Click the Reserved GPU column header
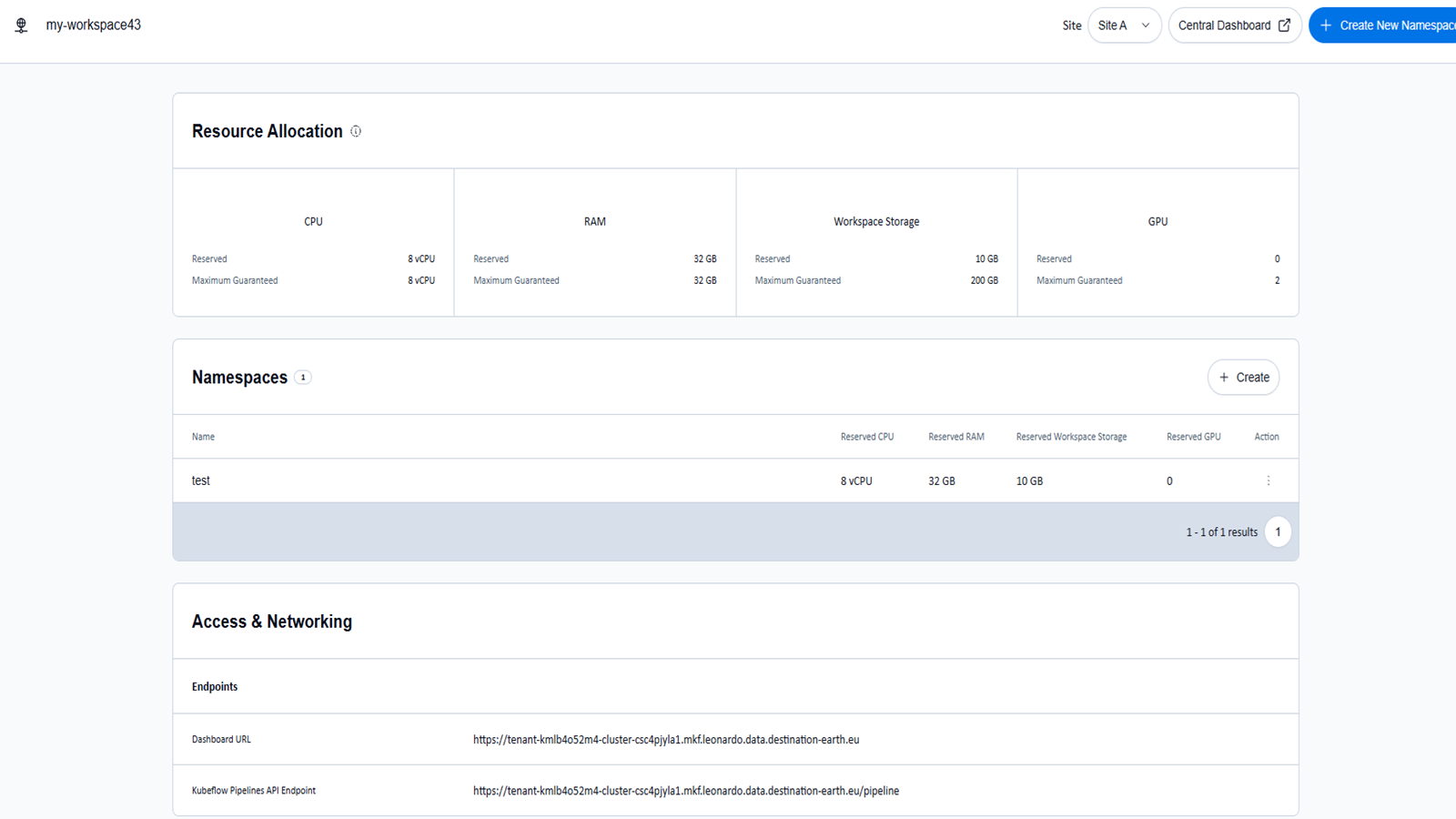1456x819 pixels. [x=1194, y=437]
